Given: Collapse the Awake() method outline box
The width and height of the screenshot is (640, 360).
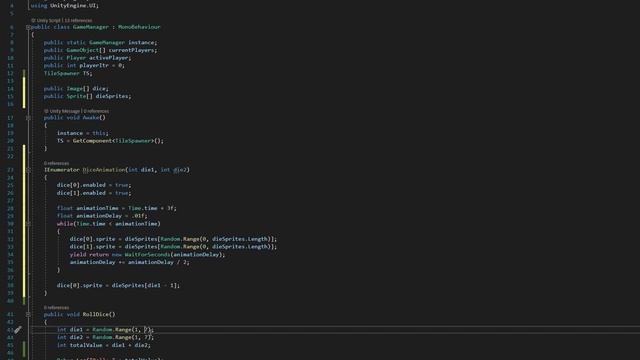Looking at the screenshot, I should point(28,118).
